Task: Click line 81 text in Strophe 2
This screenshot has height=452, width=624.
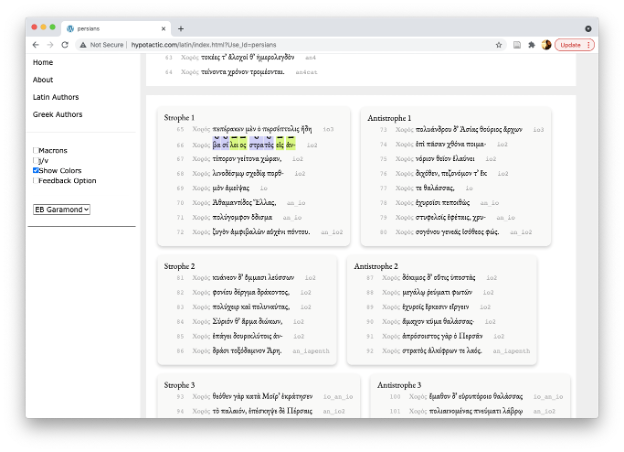Action: (x=253, y=277)
